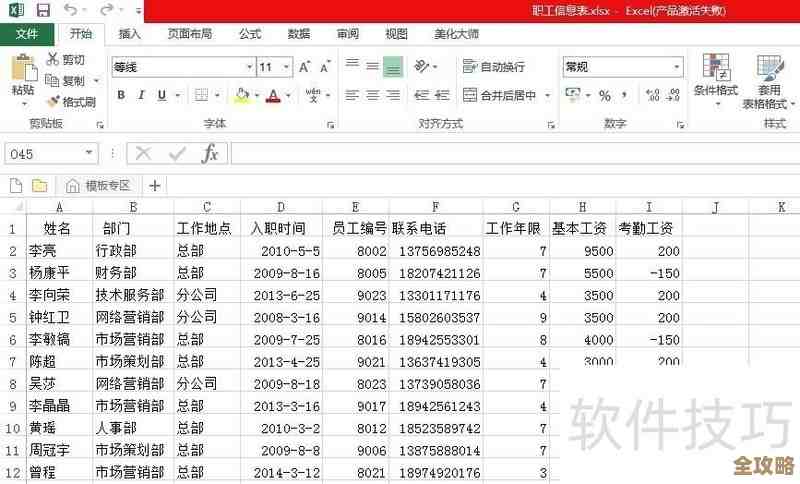The image size is (800, 484).
Task: Select column D header
Action: point(281,207)
